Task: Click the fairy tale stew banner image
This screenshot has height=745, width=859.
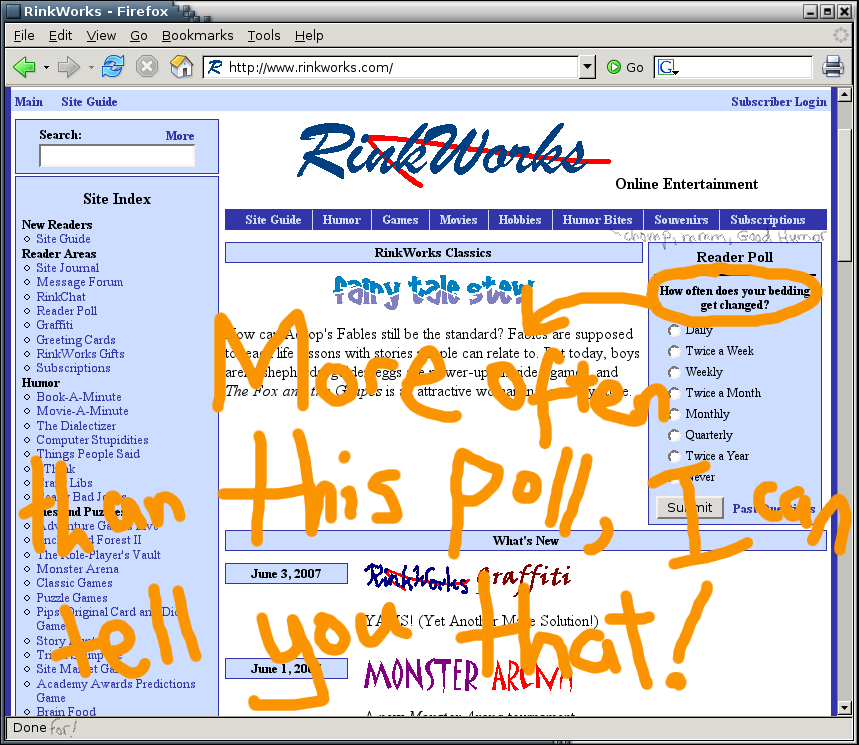Action: click(x=434, y=290)
